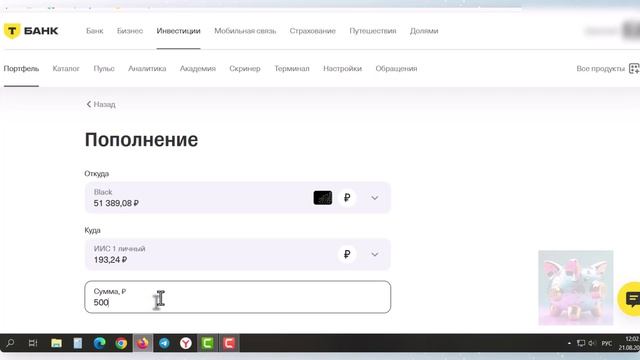640x360 pixels.
Task: Open Task View in the taskbar
Action: click(x=33, y=343)
